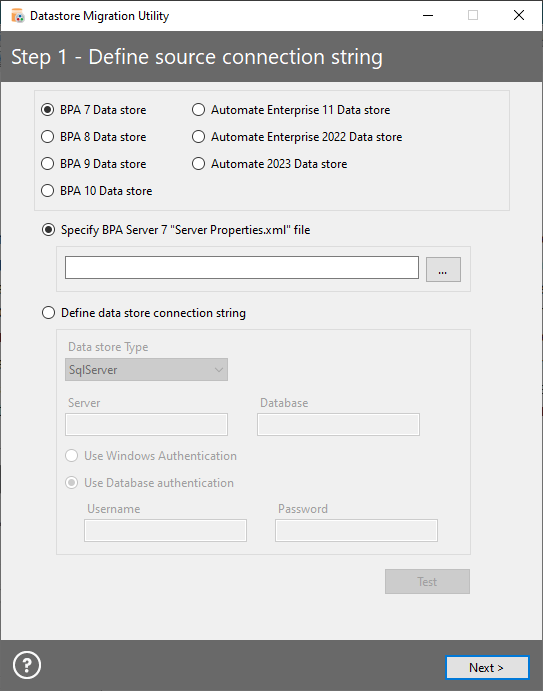Open the help question mark icon

(27, 665)
